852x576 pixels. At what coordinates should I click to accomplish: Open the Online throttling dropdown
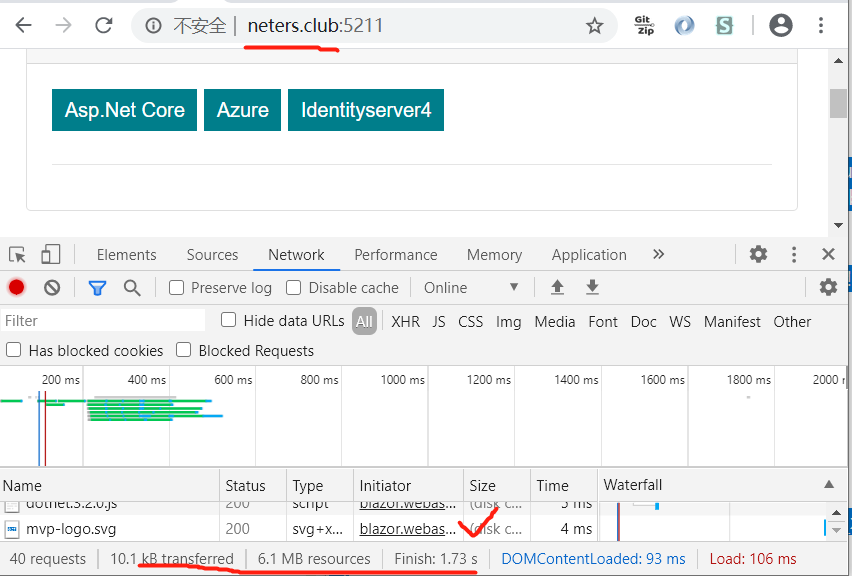click(471, 287)
